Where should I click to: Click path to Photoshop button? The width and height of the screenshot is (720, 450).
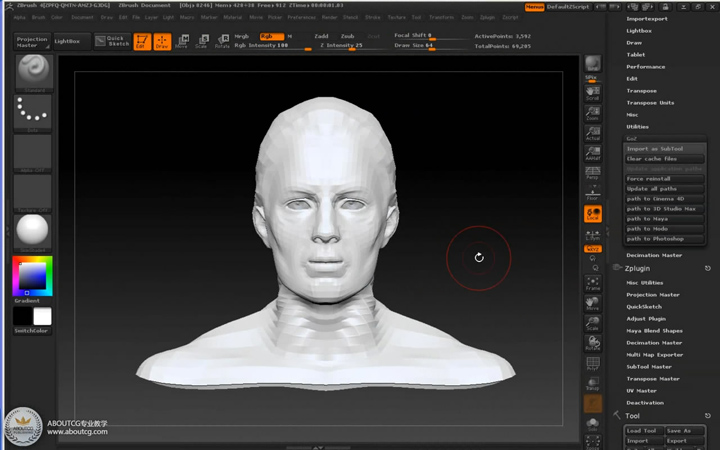[664, 239]
